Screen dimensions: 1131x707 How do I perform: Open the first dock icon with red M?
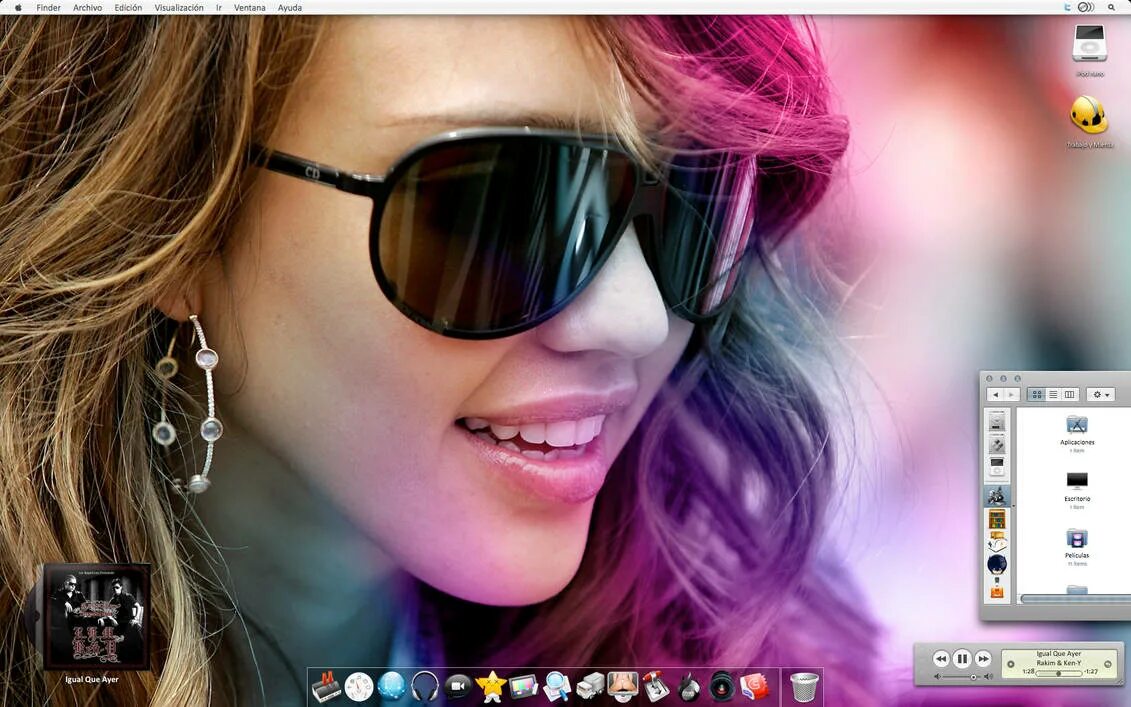coord(327,686)
